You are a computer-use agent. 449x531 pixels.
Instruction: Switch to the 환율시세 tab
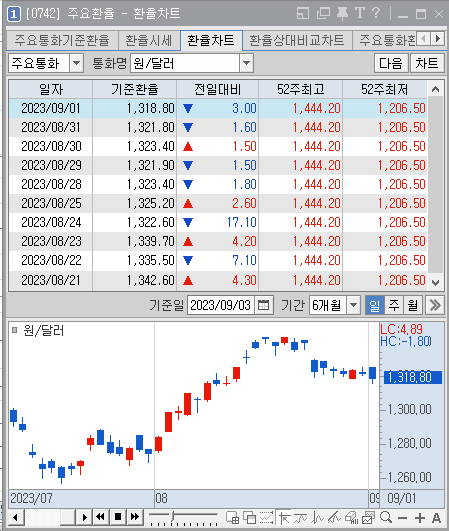point(149,40)
